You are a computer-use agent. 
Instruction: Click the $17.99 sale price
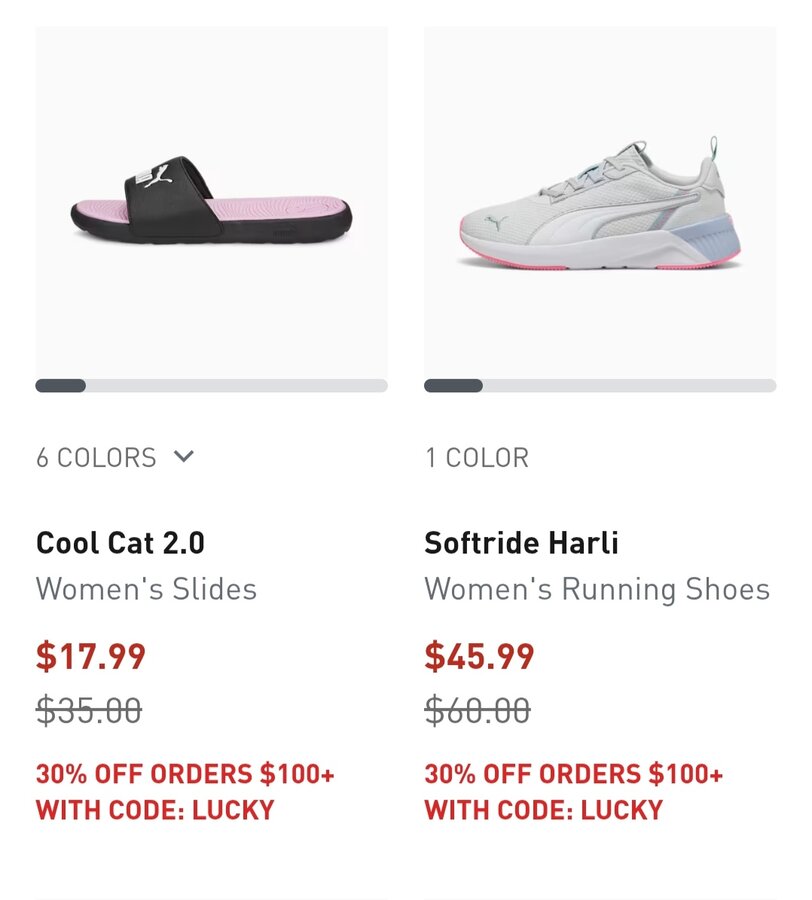(91, 657)
